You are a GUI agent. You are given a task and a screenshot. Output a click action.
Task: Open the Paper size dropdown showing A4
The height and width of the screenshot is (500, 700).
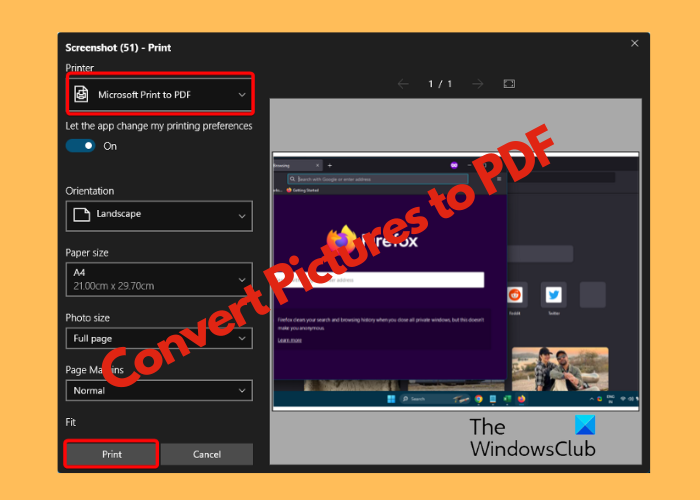tap(159, 279)
